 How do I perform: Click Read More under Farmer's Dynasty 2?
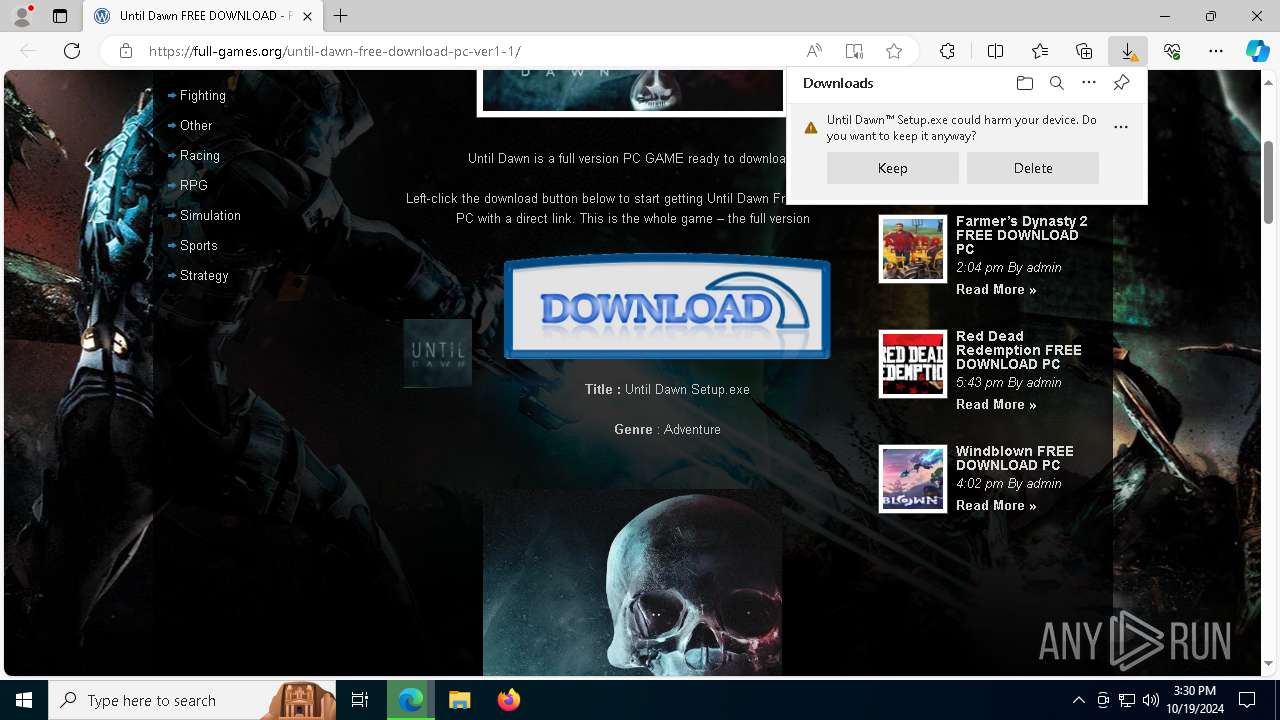click(x=996, y=290)
